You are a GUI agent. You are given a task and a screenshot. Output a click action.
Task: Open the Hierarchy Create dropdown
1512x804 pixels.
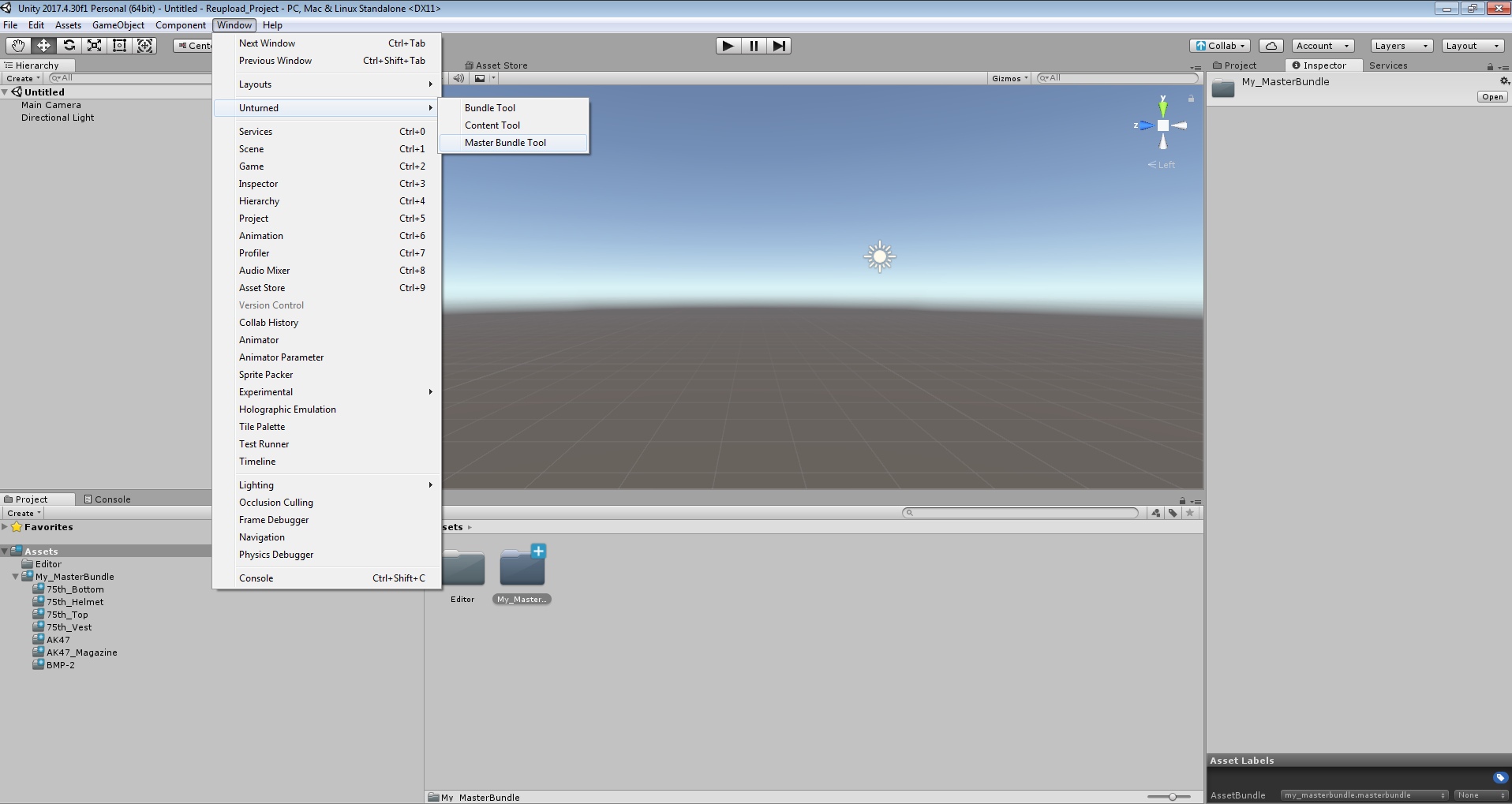coord(23,78)
